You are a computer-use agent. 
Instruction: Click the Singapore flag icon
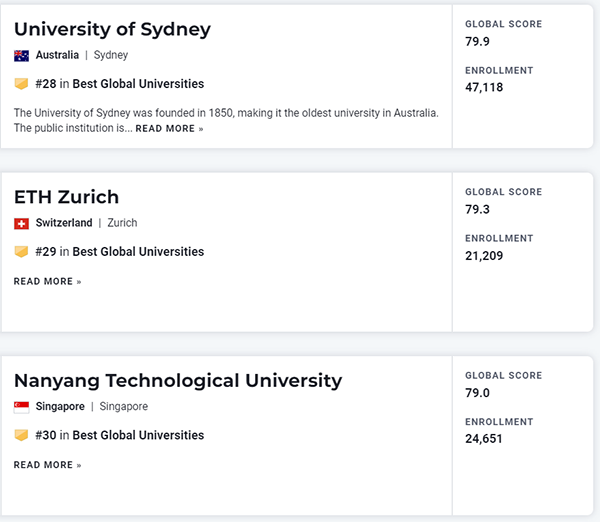(21, 407)
